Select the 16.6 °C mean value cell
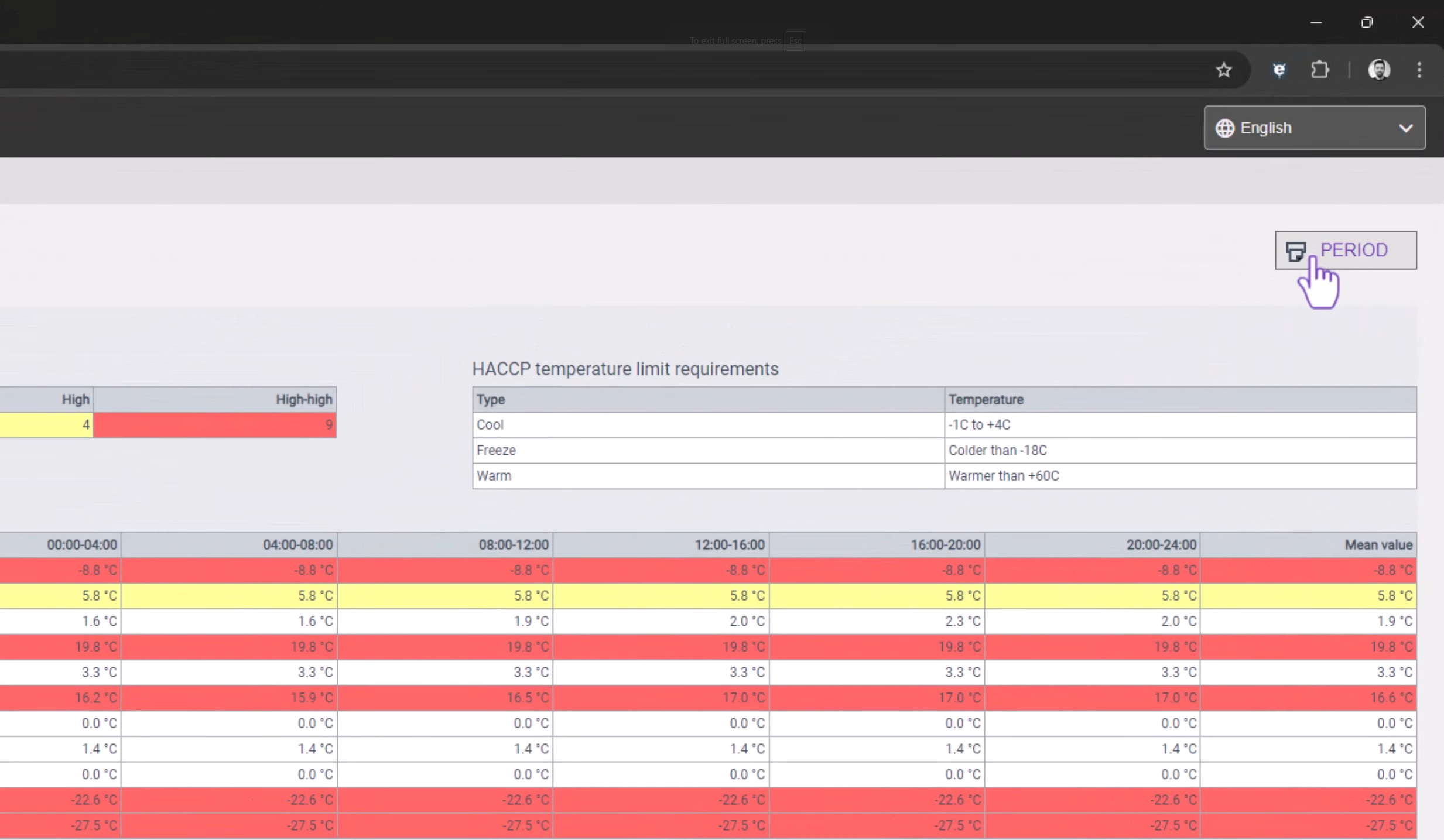1444x840 pixels. [x=1309, y=698]
